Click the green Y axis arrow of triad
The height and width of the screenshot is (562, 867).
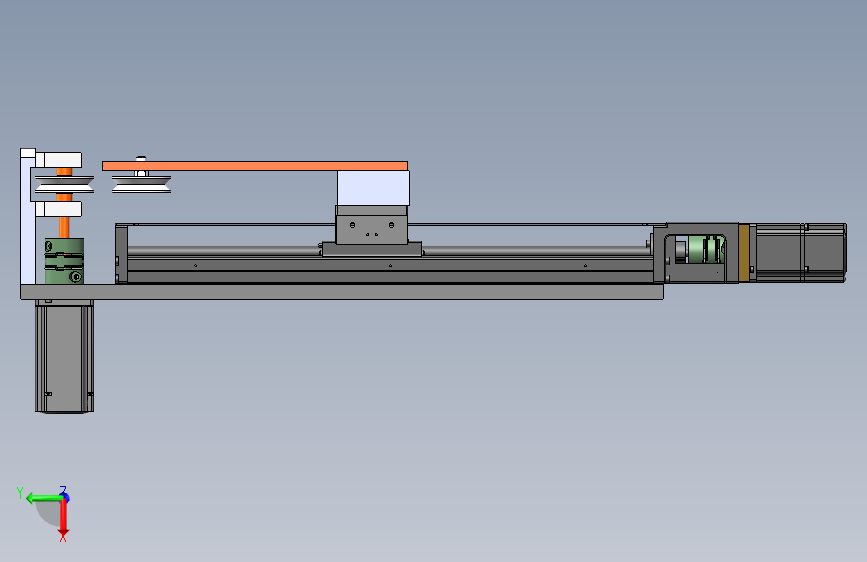(x=44, y=498)
